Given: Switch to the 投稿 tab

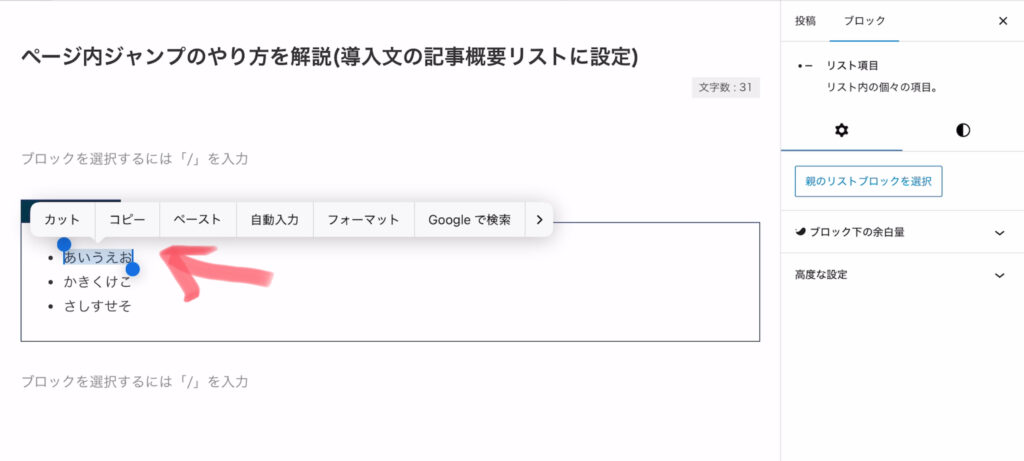Looking at the screenshot, I should click(x=805, y=20).
